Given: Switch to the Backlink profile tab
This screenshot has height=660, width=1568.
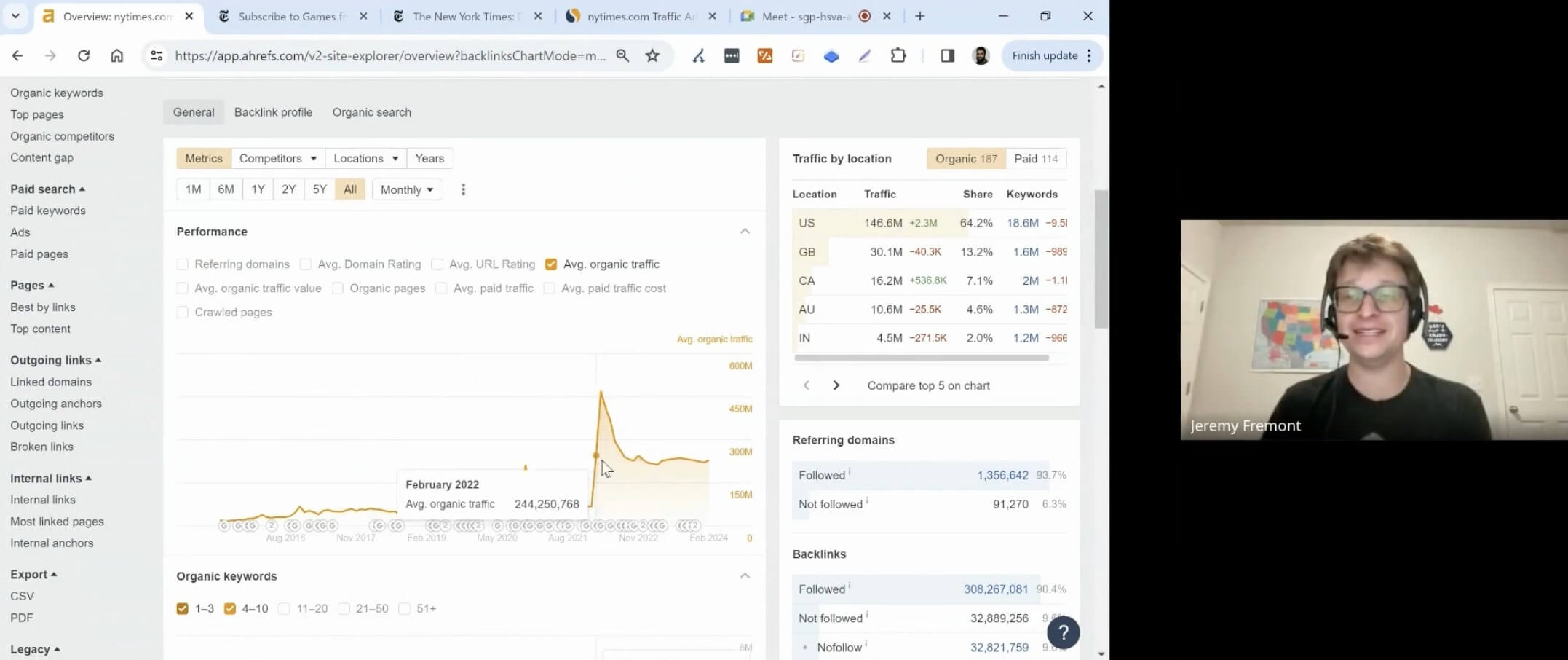Looking at the screenshot, I should [273, 112].
